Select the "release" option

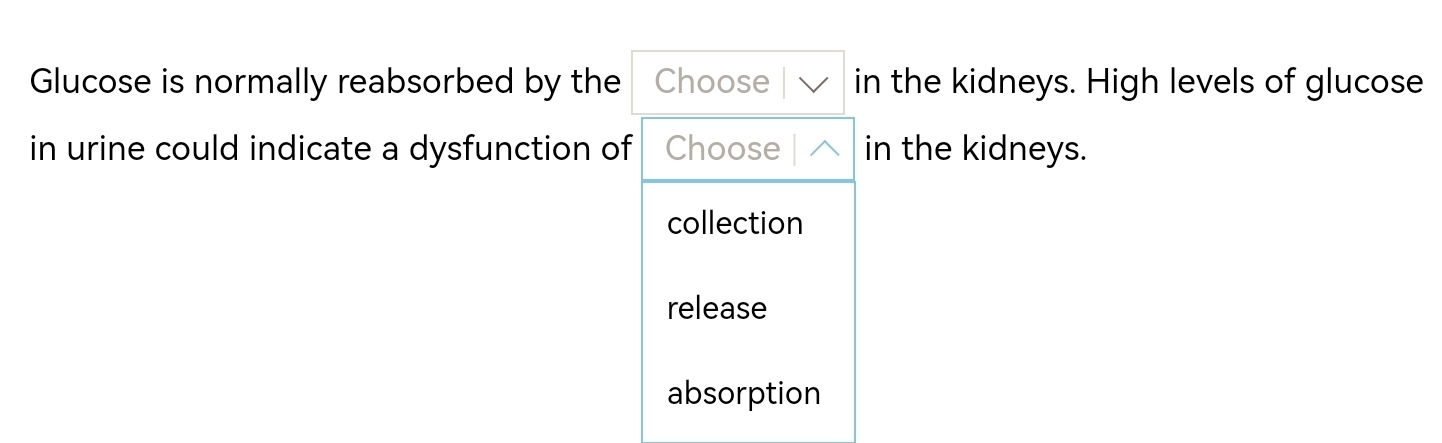click(x=717, y=308)
